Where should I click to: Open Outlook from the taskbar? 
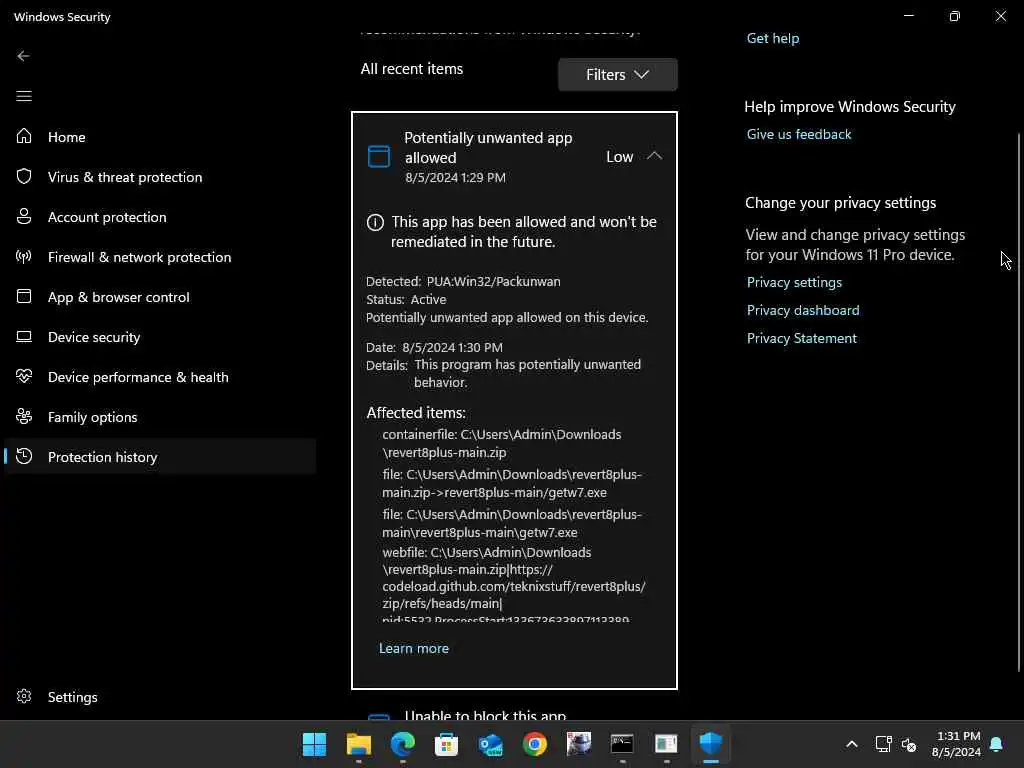point(490,744)
